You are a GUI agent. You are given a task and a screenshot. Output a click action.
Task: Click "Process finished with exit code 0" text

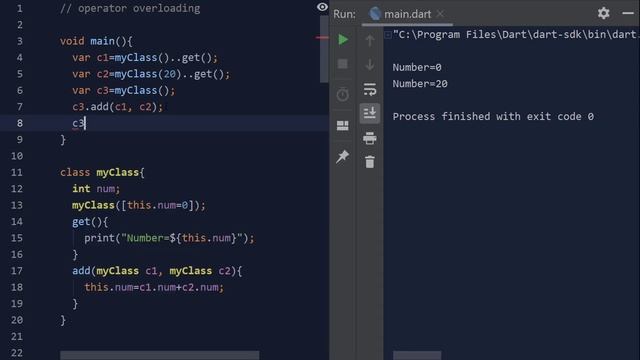point(493,117)
